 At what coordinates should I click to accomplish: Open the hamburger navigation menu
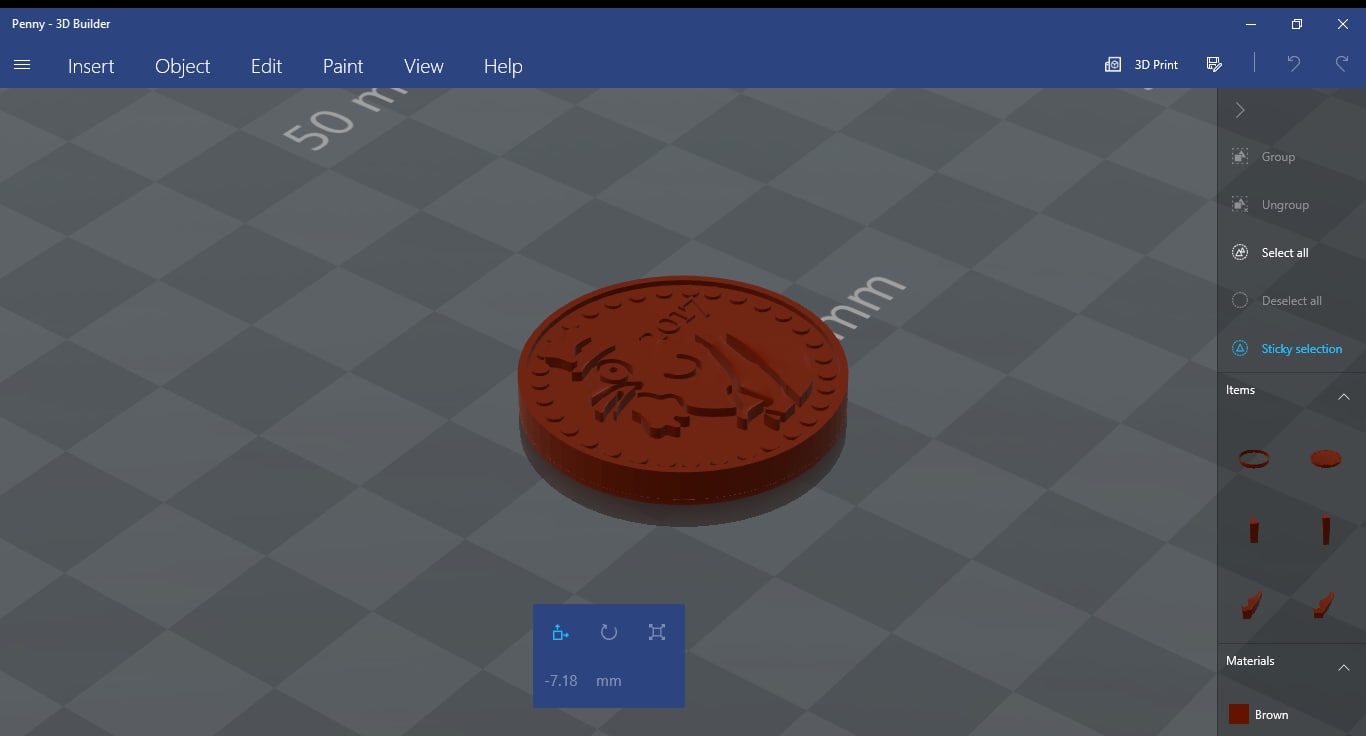coord(22,65)
